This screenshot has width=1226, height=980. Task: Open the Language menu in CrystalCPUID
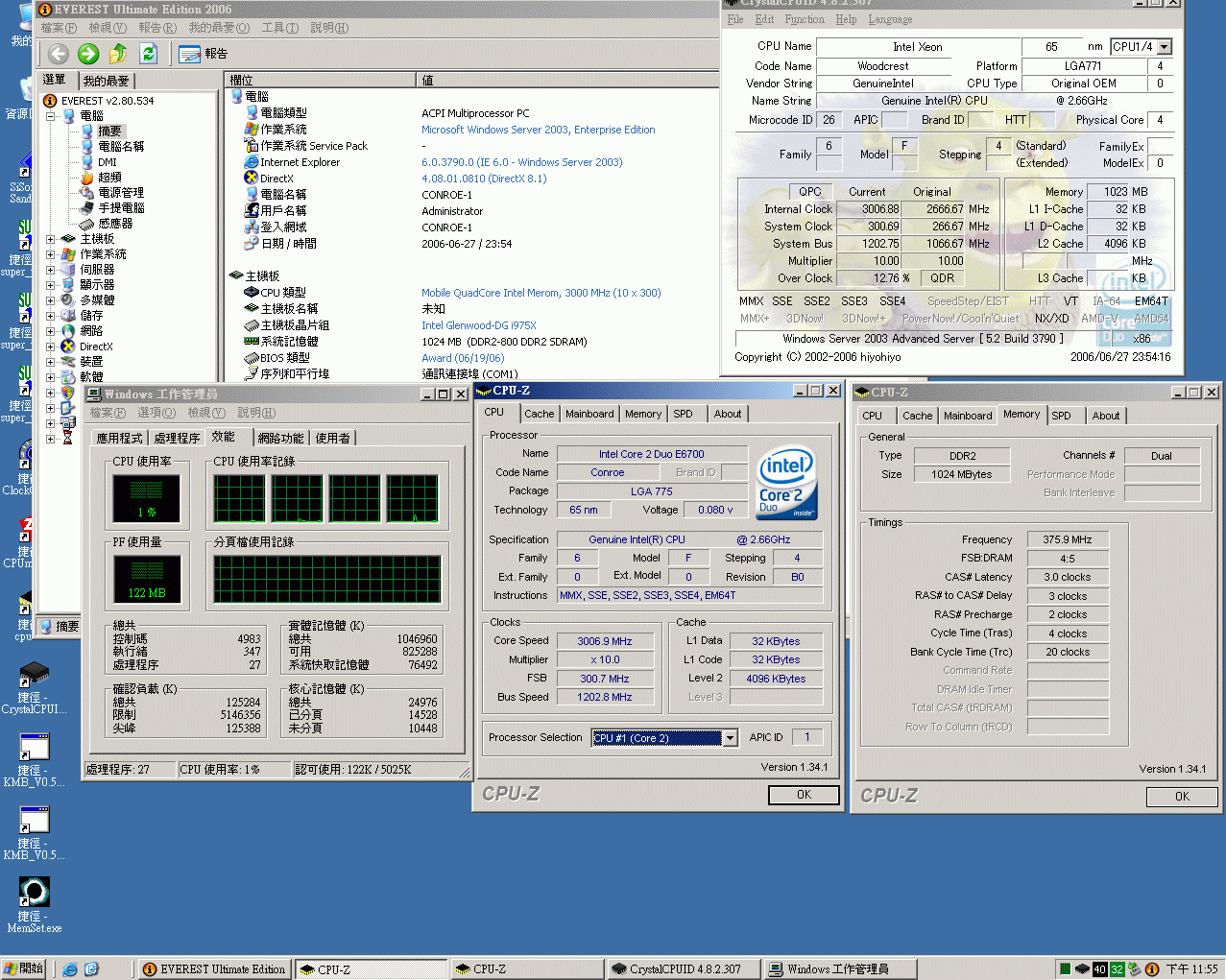point(891,19)
